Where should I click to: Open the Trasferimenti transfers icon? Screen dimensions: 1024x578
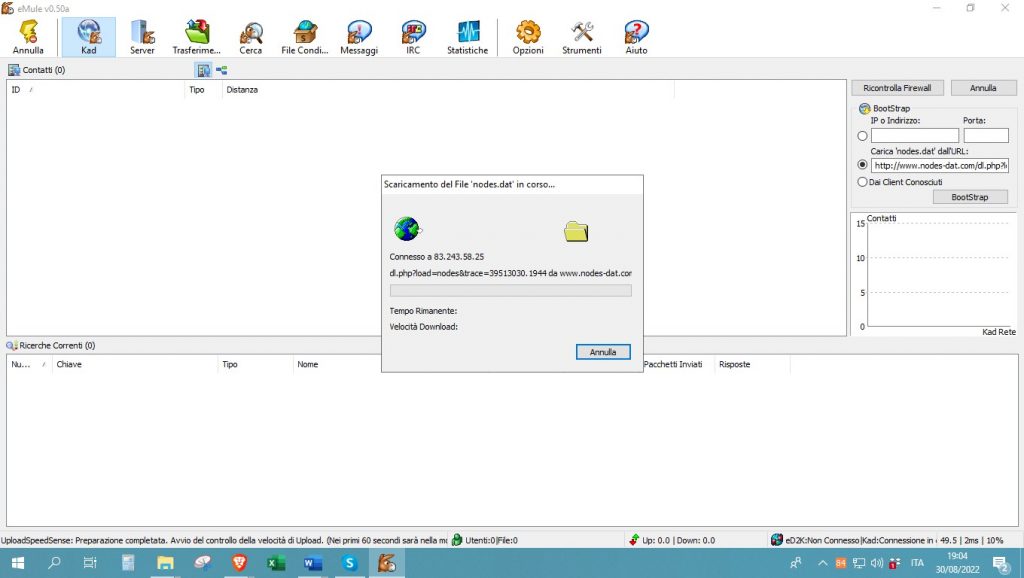point(196,37)
